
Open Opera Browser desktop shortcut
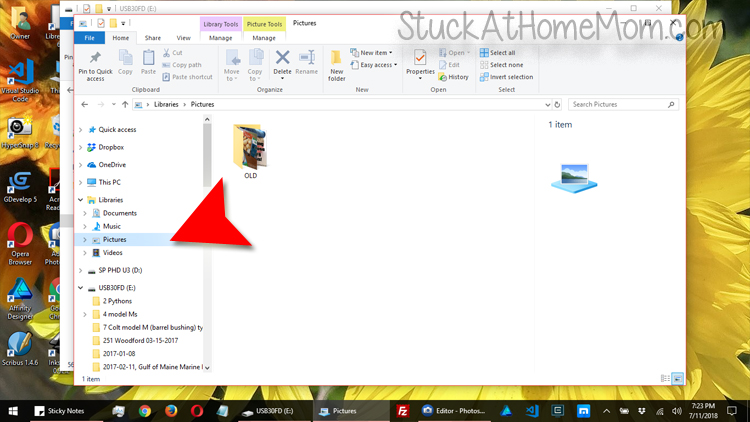click(20, 244)
